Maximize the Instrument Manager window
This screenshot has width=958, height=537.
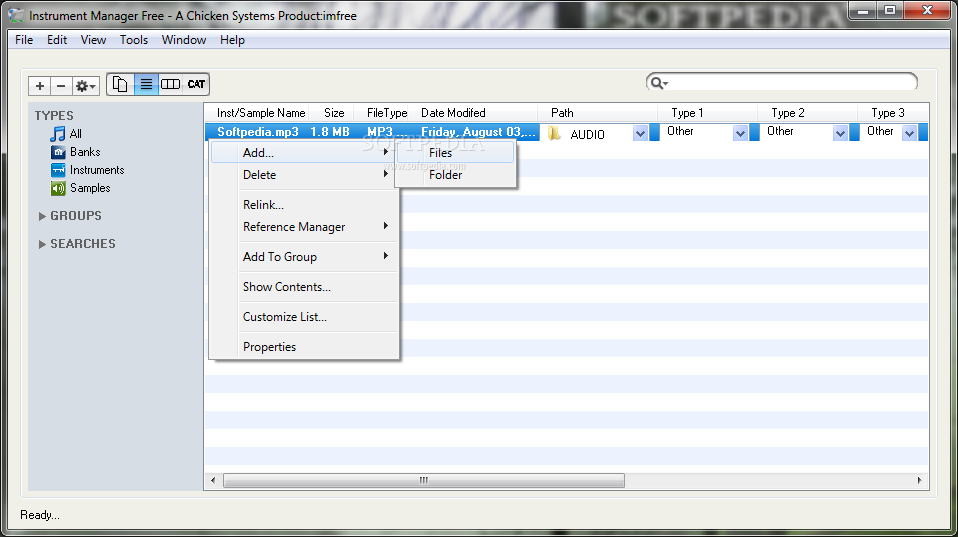click(x=890, y=10)
